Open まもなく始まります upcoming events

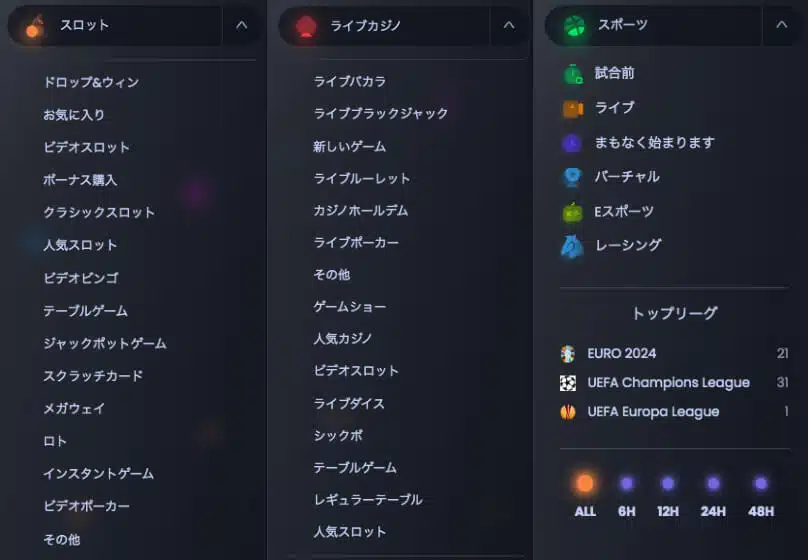(x=654, y=143)
